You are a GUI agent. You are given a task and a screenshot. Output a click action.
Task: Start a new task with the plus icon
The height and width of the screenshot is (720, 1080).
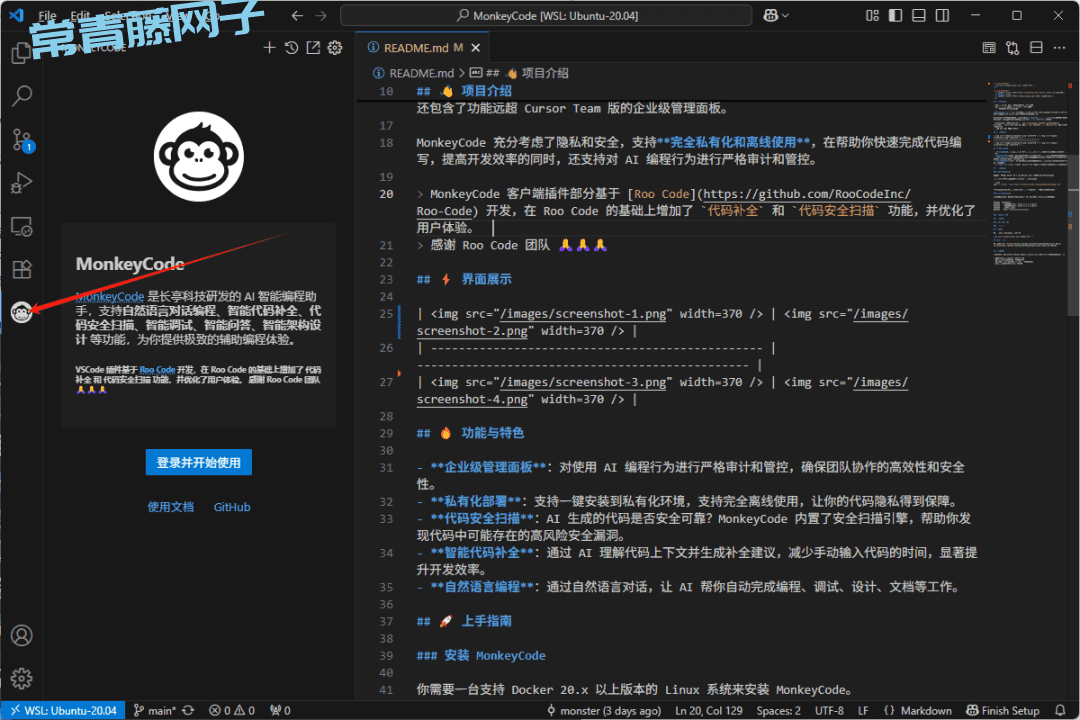click(x=269, y=48)
